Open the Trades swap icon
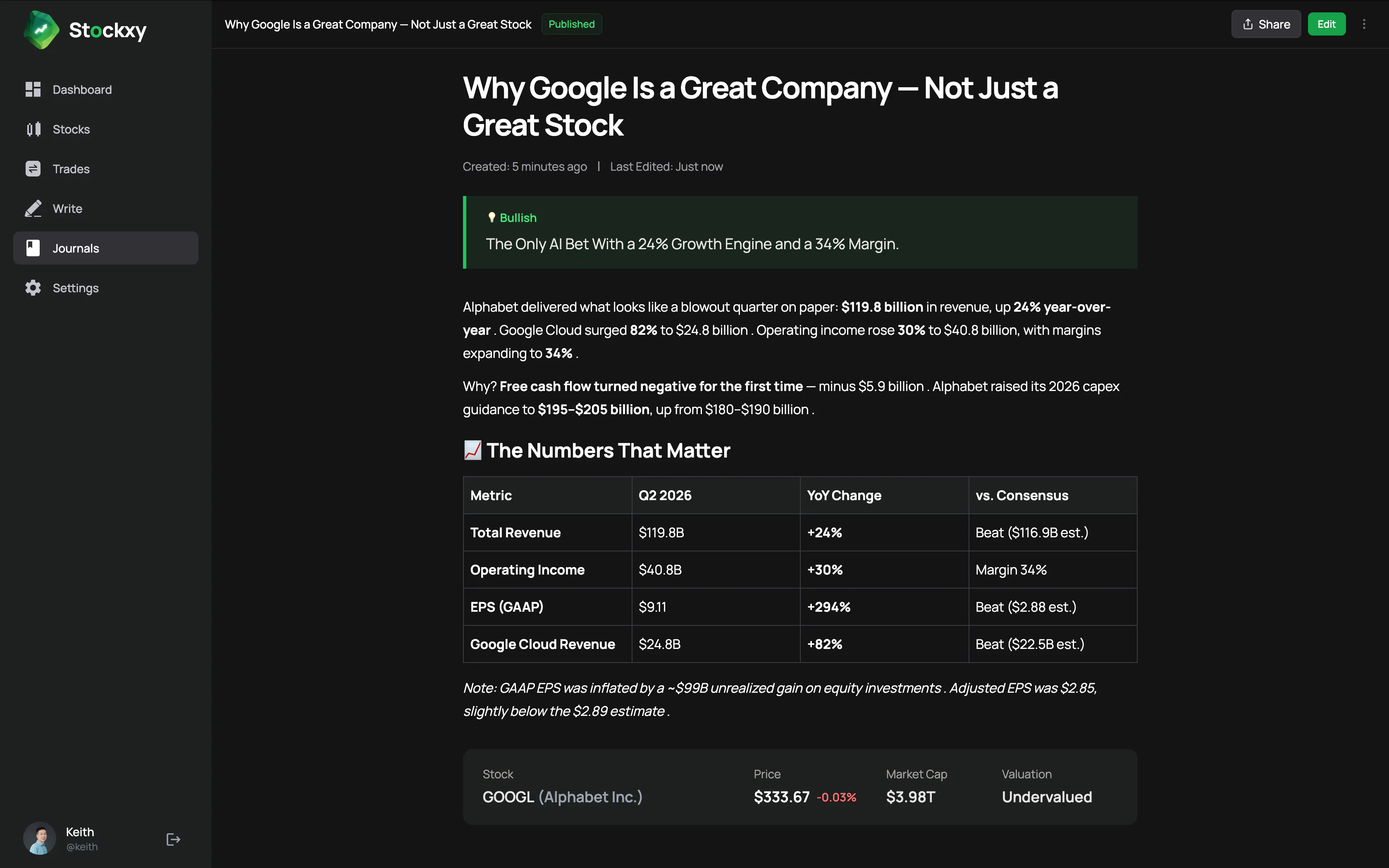The height and width of the screenshot is (868, 1389). [33, 169]
